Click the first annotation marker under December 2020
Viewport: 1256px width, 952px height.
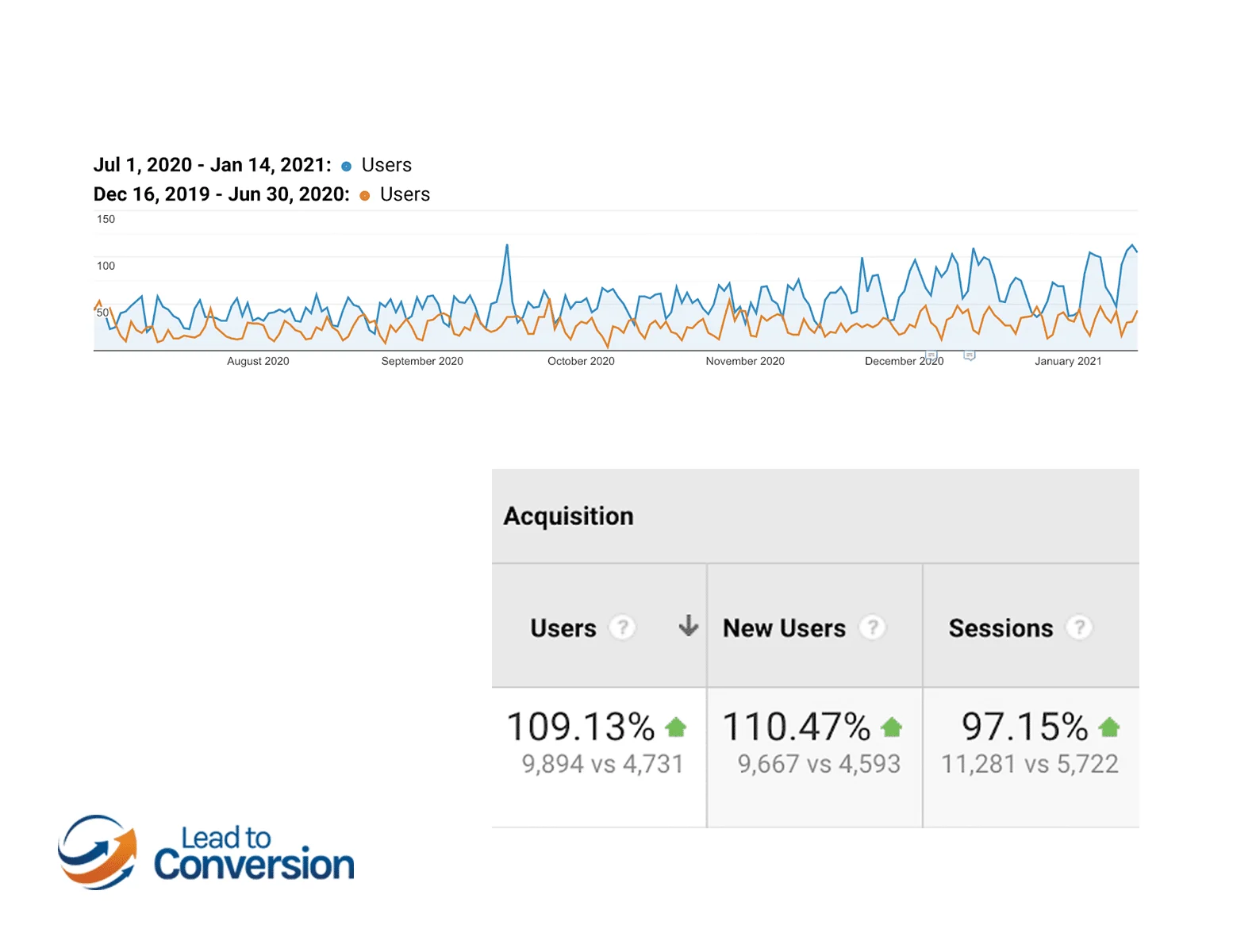(x=931, y=355)
